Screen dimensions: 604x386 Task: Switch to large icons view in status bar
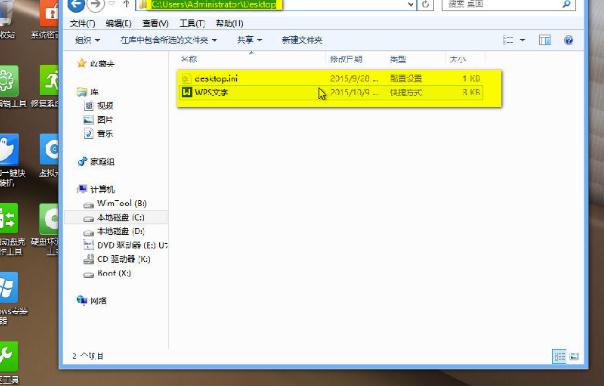(x=574, y=356)
